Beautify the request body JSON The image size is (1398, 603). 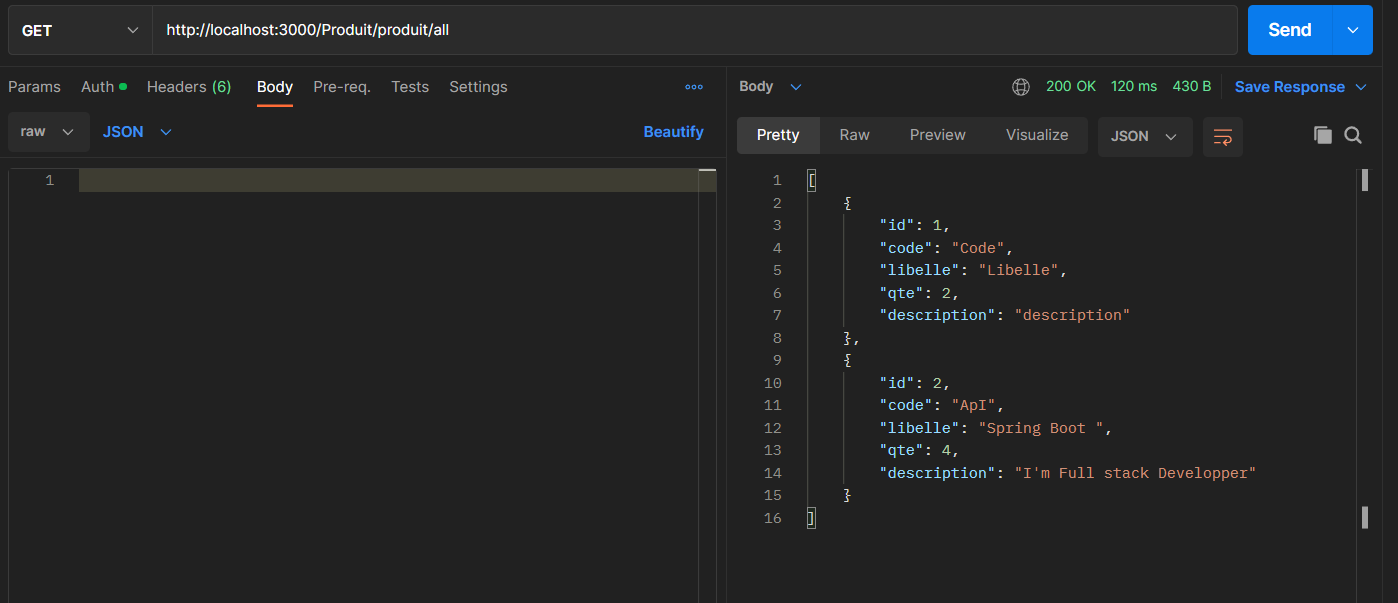pos(673,131)
